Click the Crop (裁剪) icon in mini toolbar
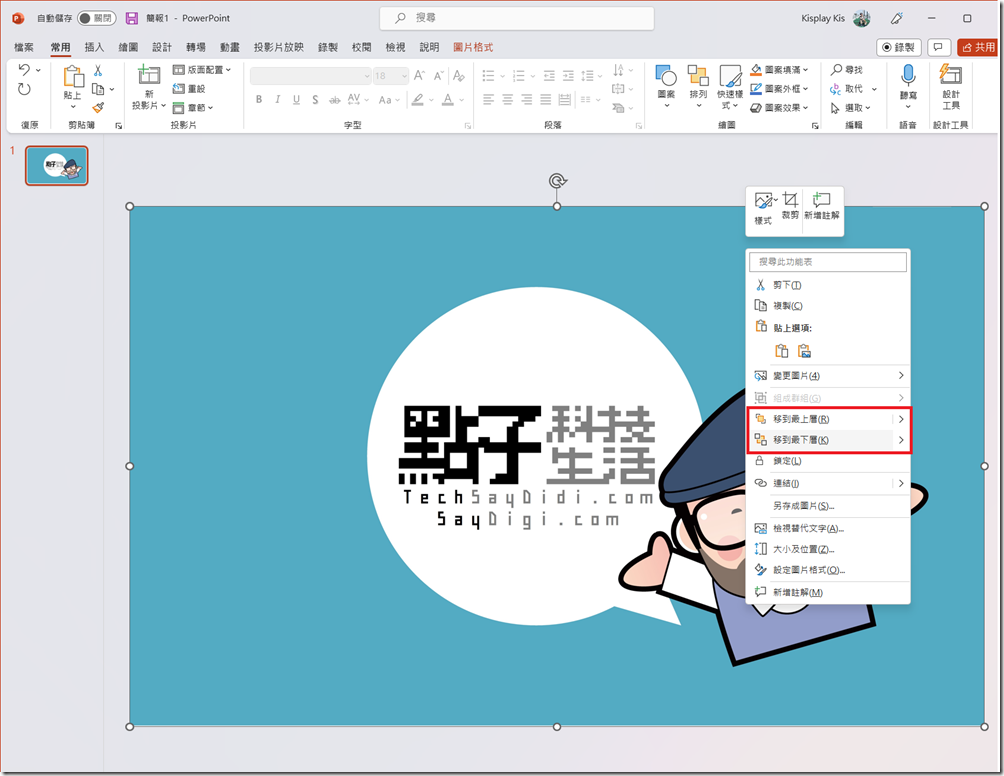Screen dimensions: 1004x776 pos(790,201)
